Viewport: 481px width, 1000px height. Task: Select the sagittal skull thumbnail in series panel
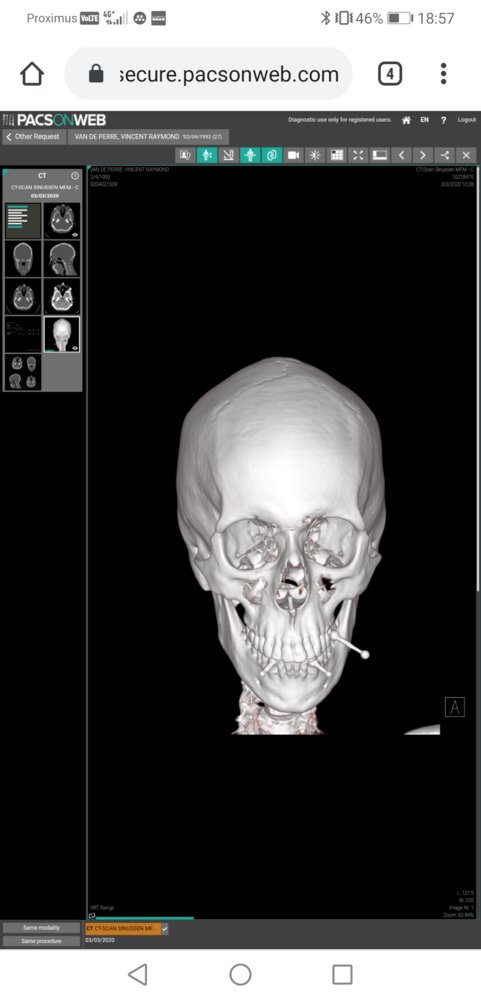63,260
